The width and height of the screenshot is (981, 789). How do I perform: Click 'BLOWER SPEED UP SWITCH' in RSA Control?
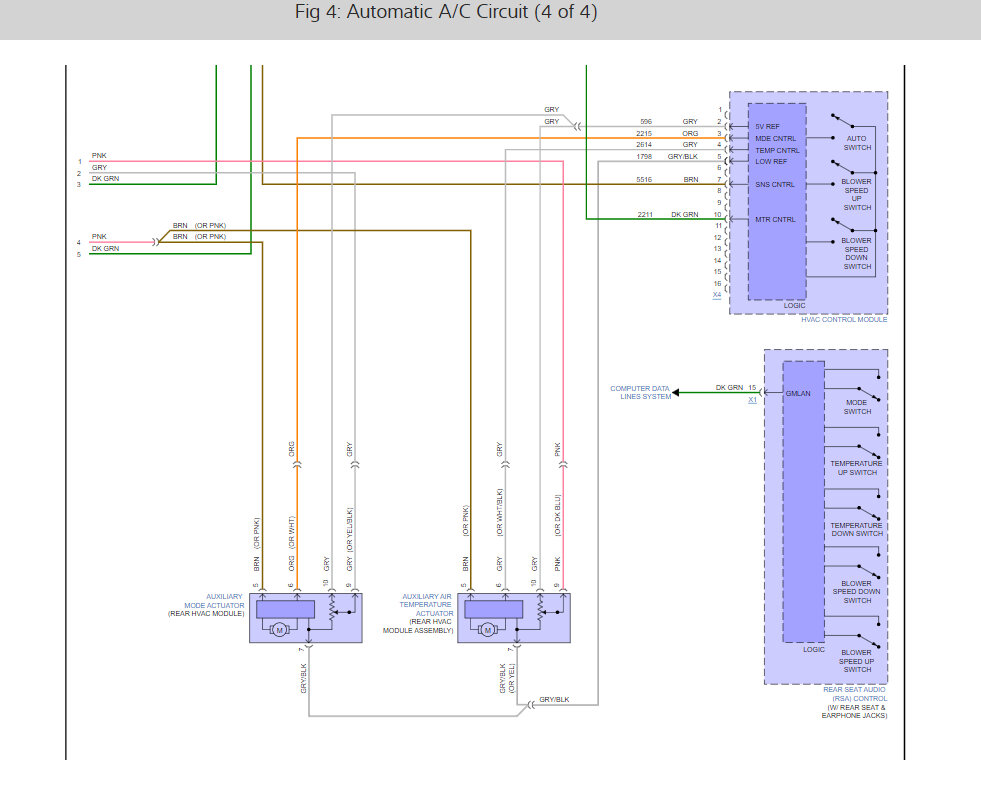point(856,661)
